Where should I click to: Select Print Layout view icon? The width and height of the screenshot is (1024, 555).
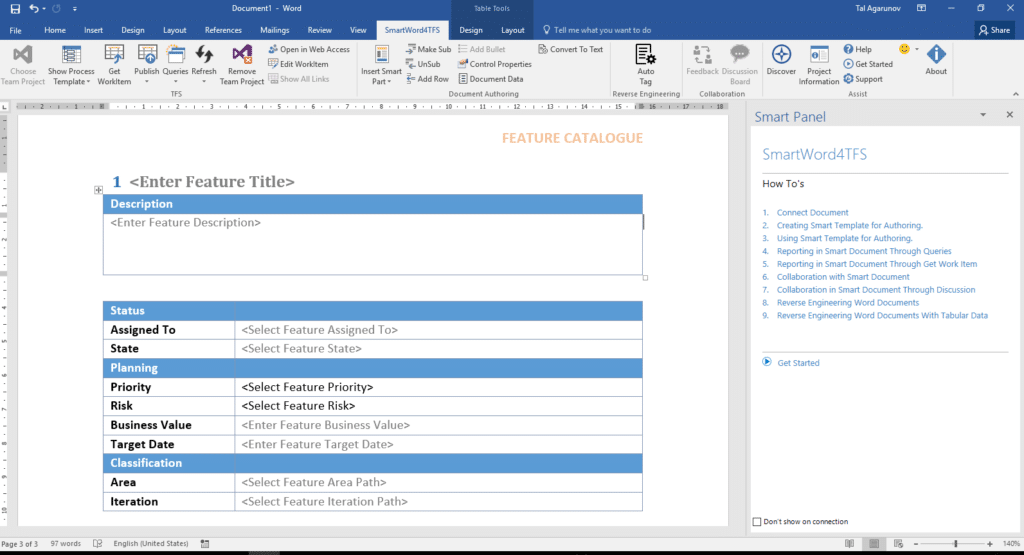[874, 543]
